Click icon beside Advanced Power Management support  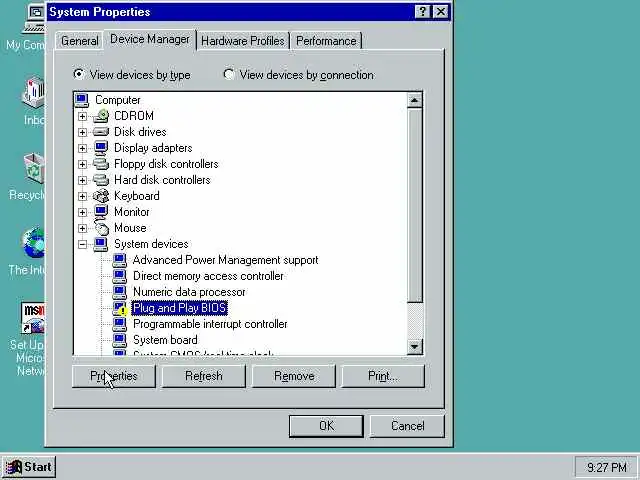[x=120, y=260]
